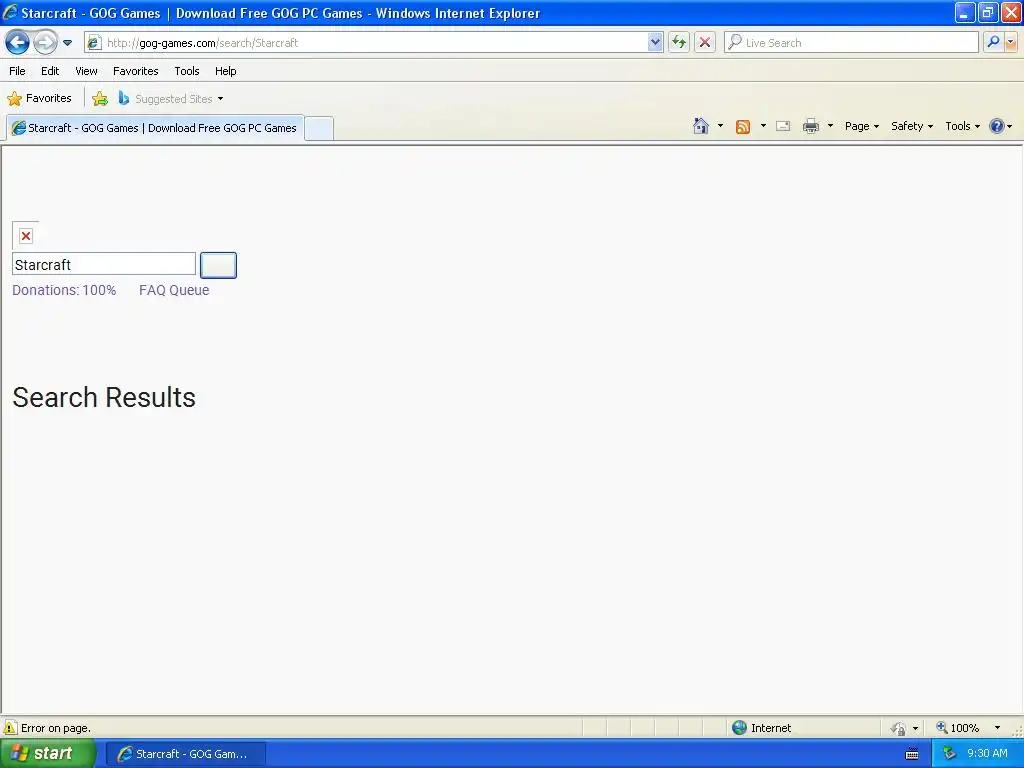The image size is (1024, 768).
Task: Open a new blank tab
Action: pos(319,128)
